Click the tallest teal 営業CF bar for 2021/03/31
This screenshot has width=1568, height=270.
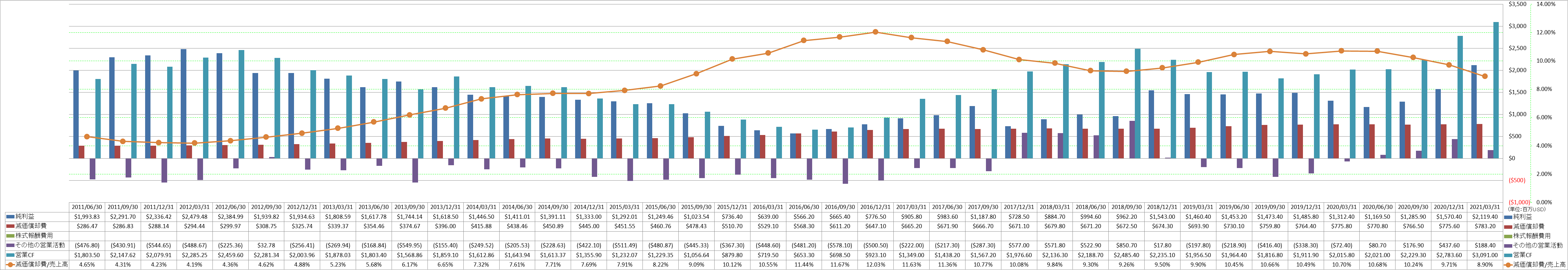1496,90
